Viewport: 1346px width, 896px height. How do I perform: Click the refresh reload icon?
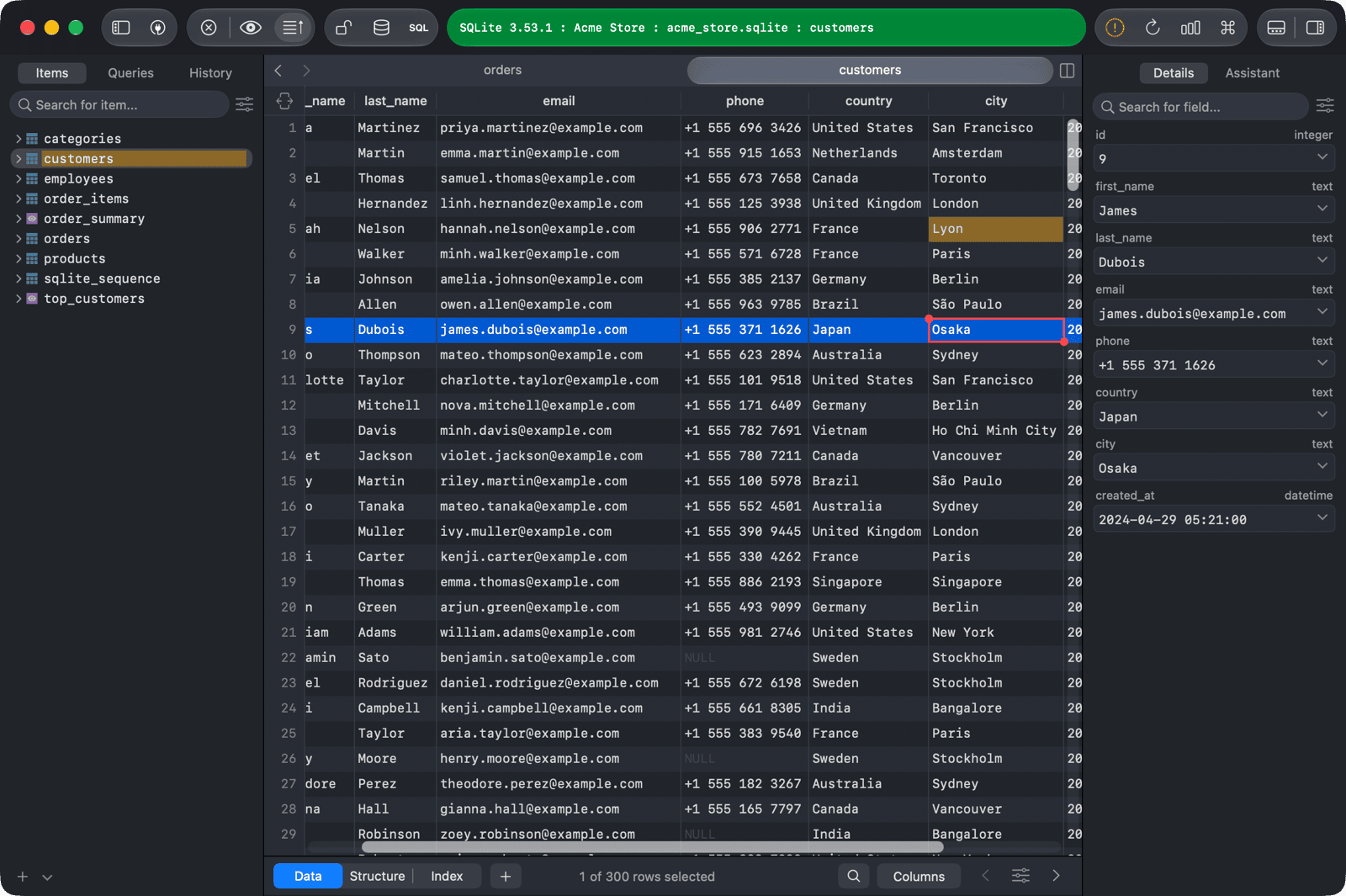click(x=1153, y=28)
